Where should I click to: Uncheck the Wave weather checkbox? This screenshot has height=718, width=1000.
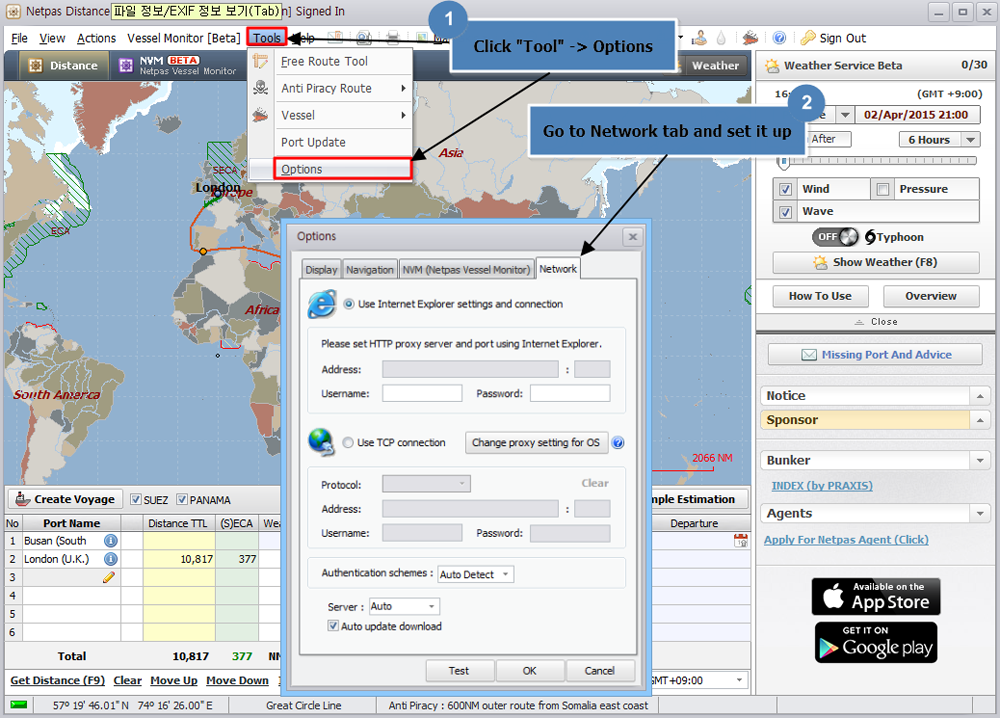pyautogui.click(x=786, y=212)
